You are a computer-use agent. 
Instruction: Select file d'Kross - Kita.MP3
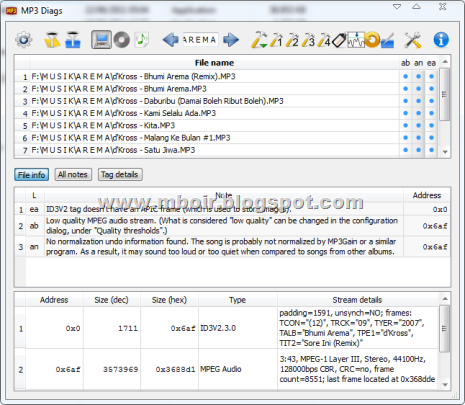[x=214, y=126]
